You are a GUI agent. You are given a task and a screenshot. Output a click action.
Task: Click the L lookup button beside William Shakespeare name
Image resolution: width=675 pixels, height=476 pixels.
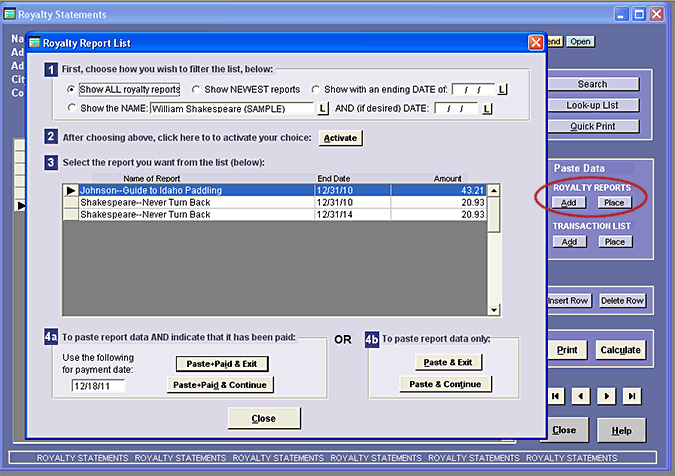(323, 108)
